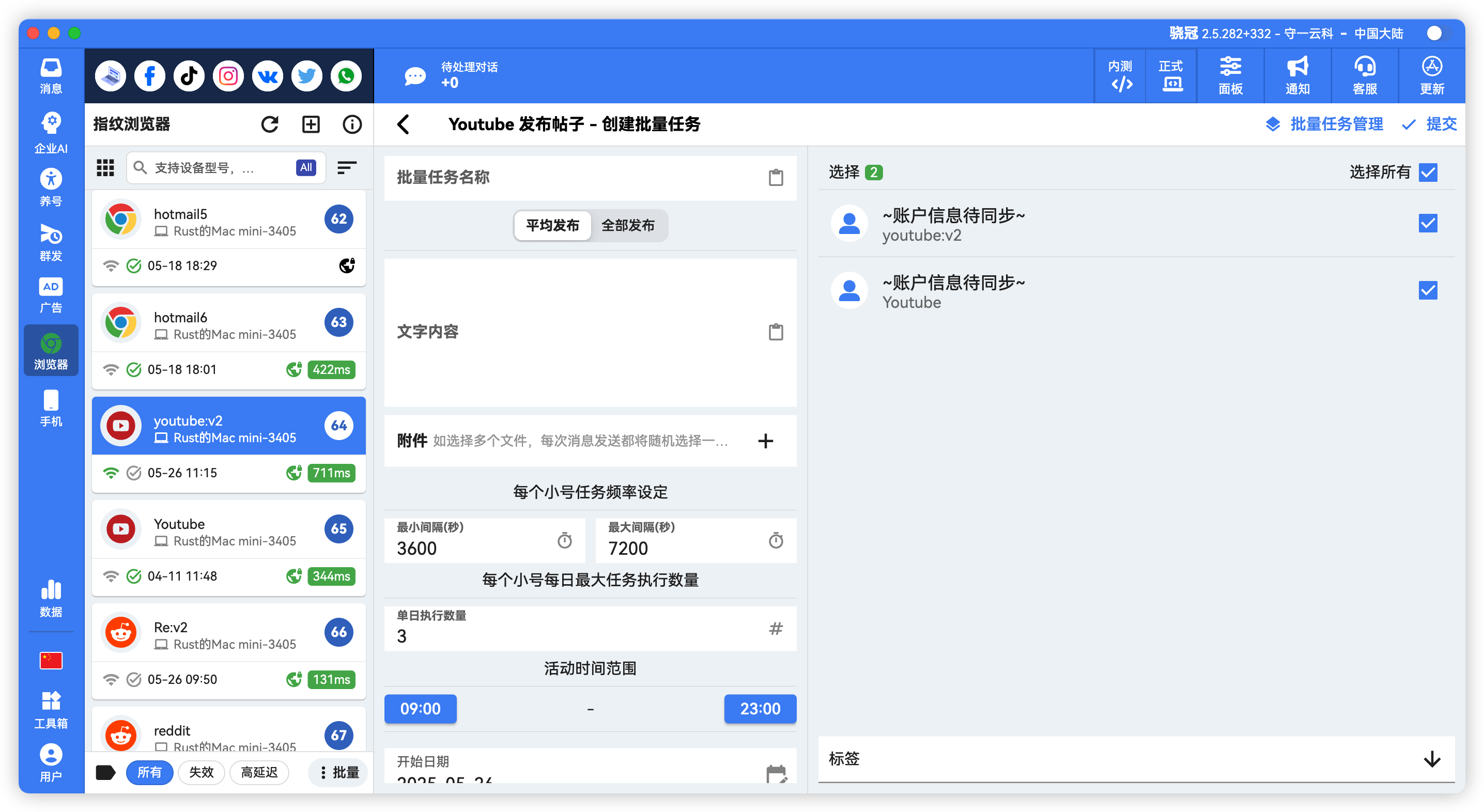The width and height of the screenshot is (1484, 812).
Task: Select the 高延迟 filter tab
Action: (259, 772)
